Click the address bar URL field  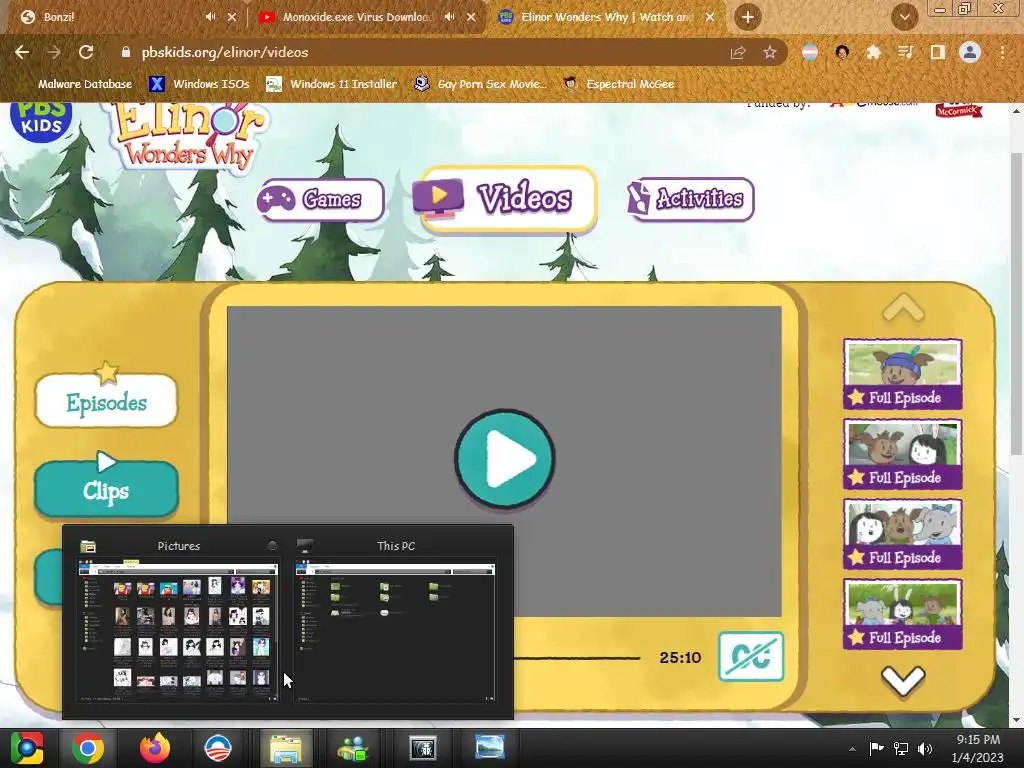click(x=418, y=52)
